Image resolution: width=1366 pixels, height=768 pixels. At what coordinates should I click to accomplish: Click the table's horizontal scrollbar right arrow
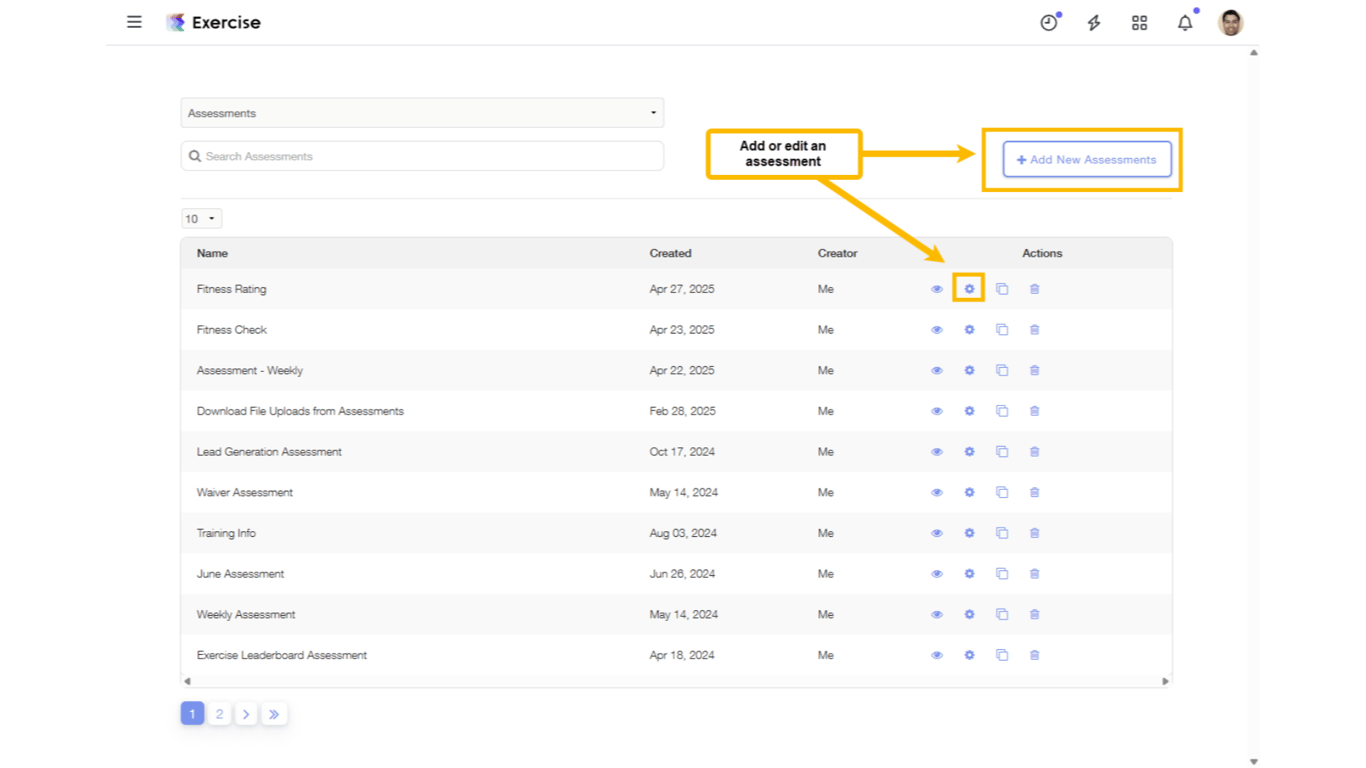coord(1165,681)
